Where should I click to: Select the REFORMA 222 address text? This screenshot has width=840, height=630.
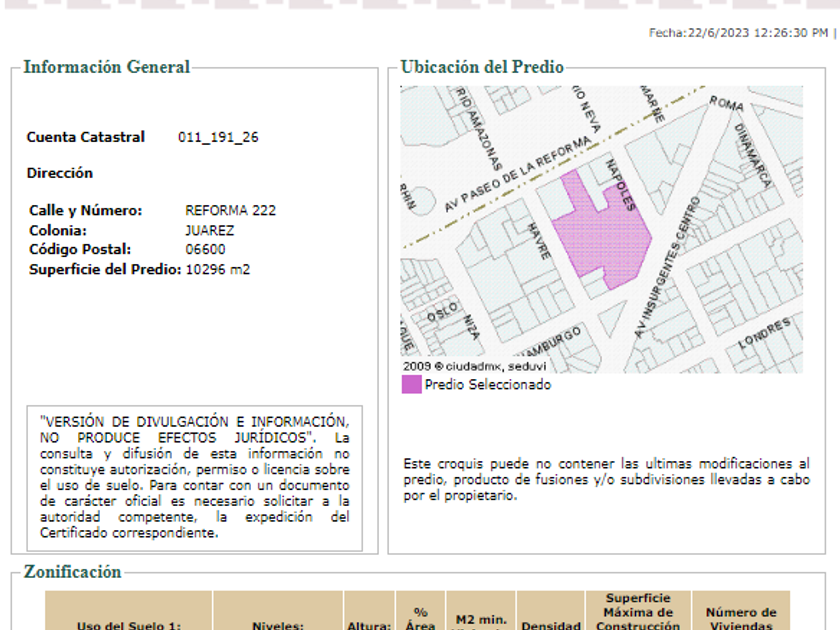click(230, 211)
